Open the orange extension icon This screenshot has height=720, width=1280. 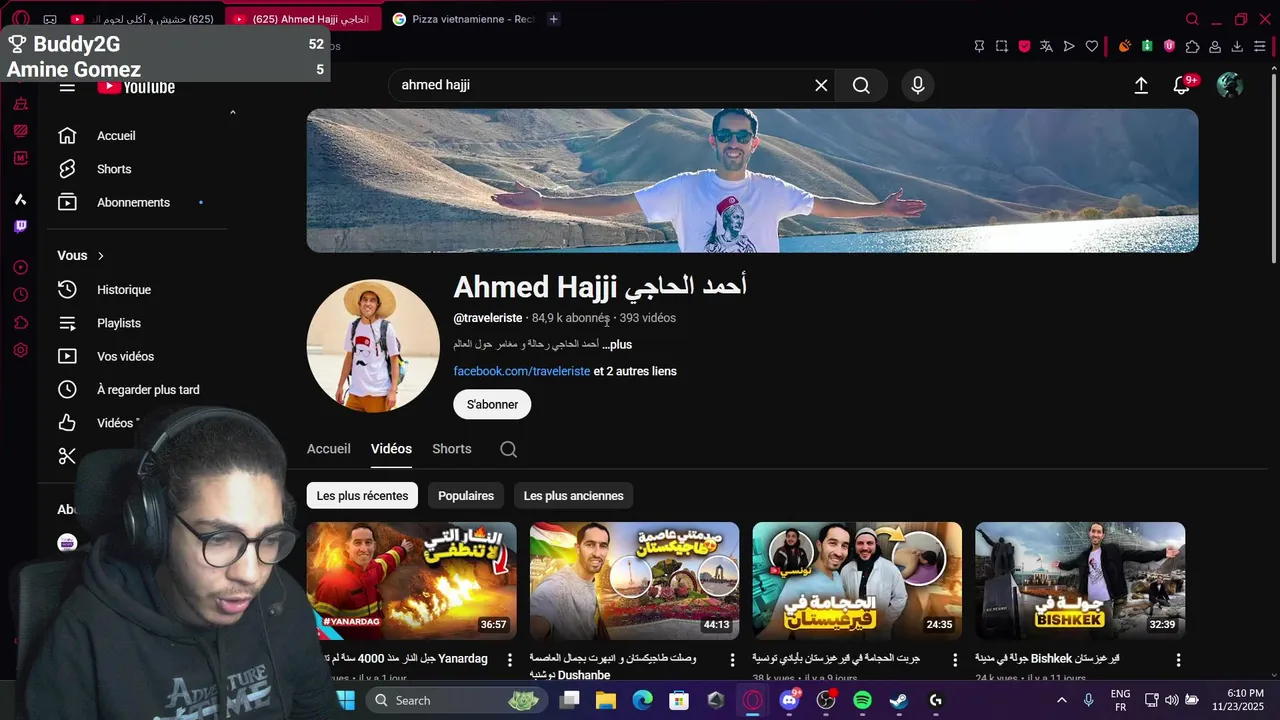click(1125, 46)
